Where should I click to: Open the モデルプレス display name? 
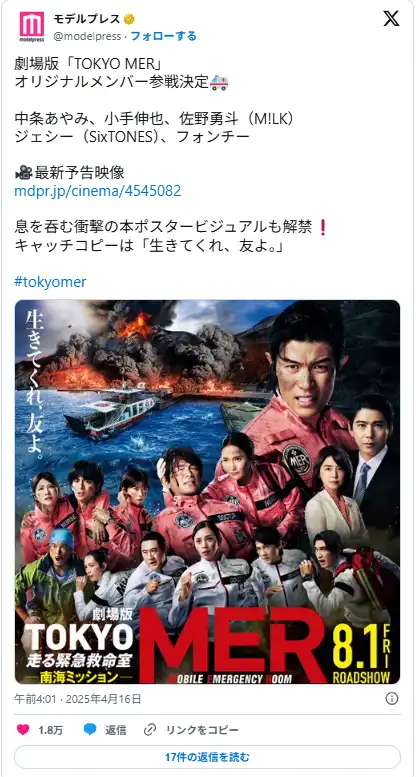(x=87, y=19)
